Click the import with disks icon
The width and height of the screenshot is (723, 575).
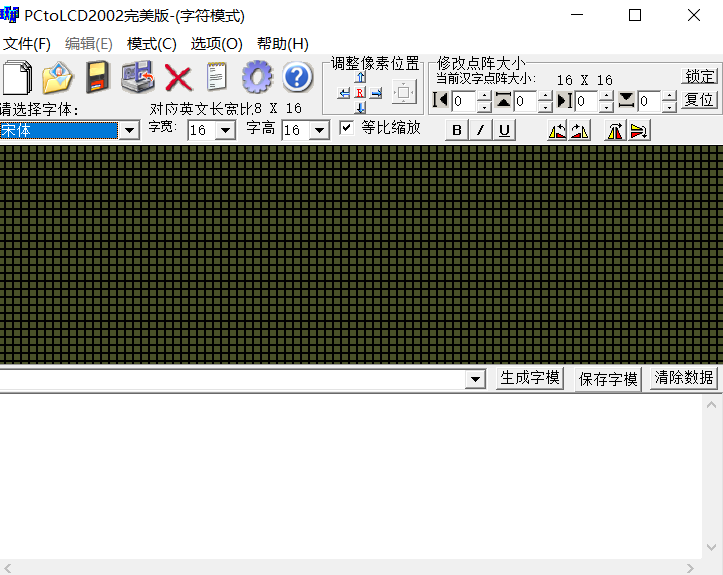pyautogui.click(x=137, y=77)
